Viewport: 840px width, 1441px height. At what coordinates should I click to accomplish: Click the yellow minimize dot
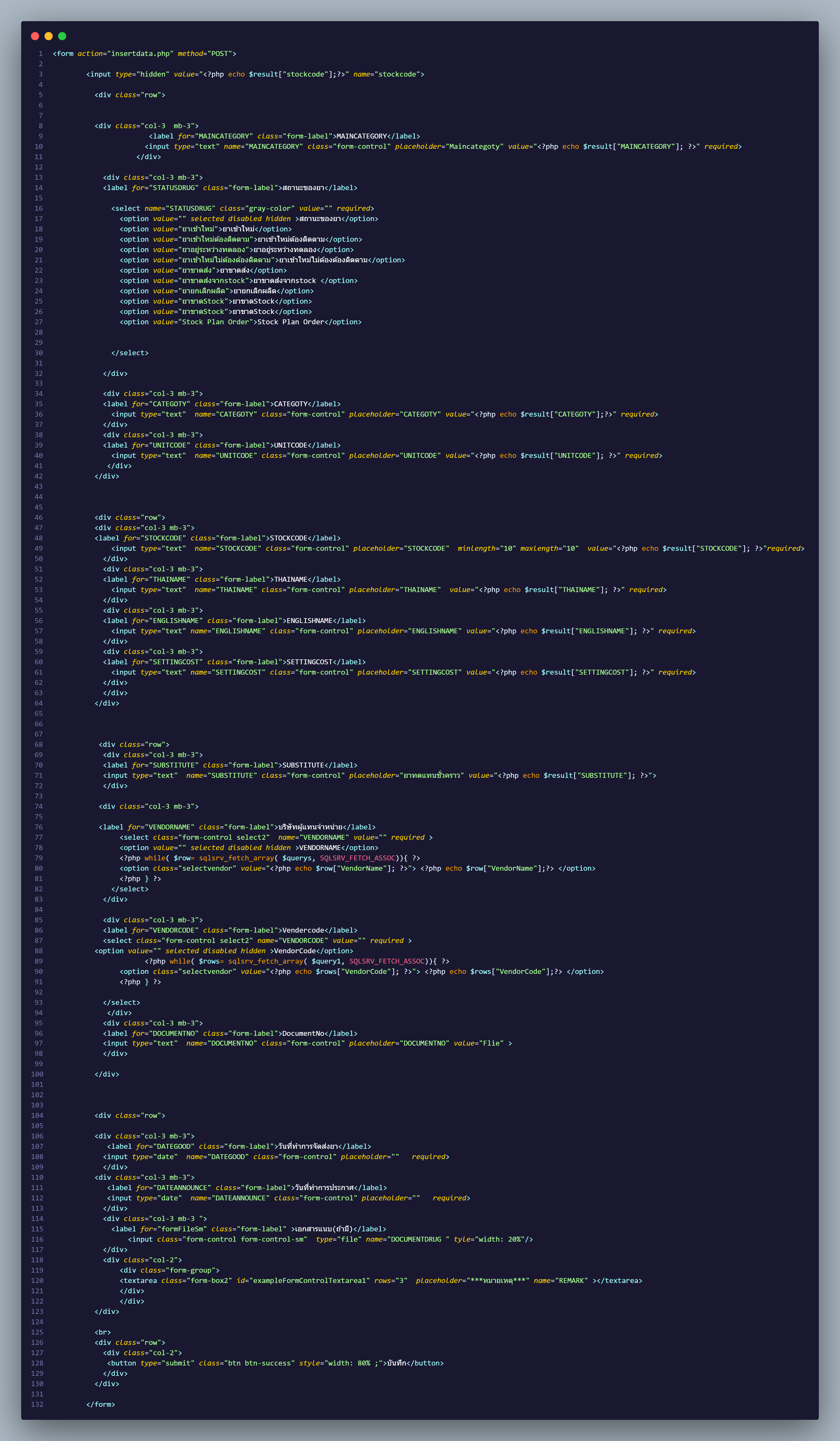tap(49, 36)
